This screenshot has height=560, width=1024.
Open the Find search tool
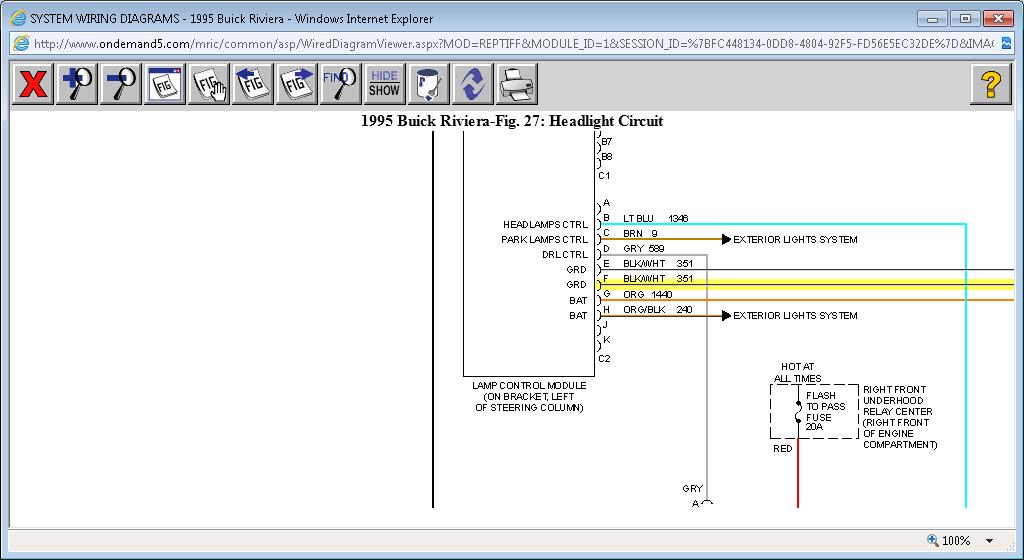pos(341,84)
